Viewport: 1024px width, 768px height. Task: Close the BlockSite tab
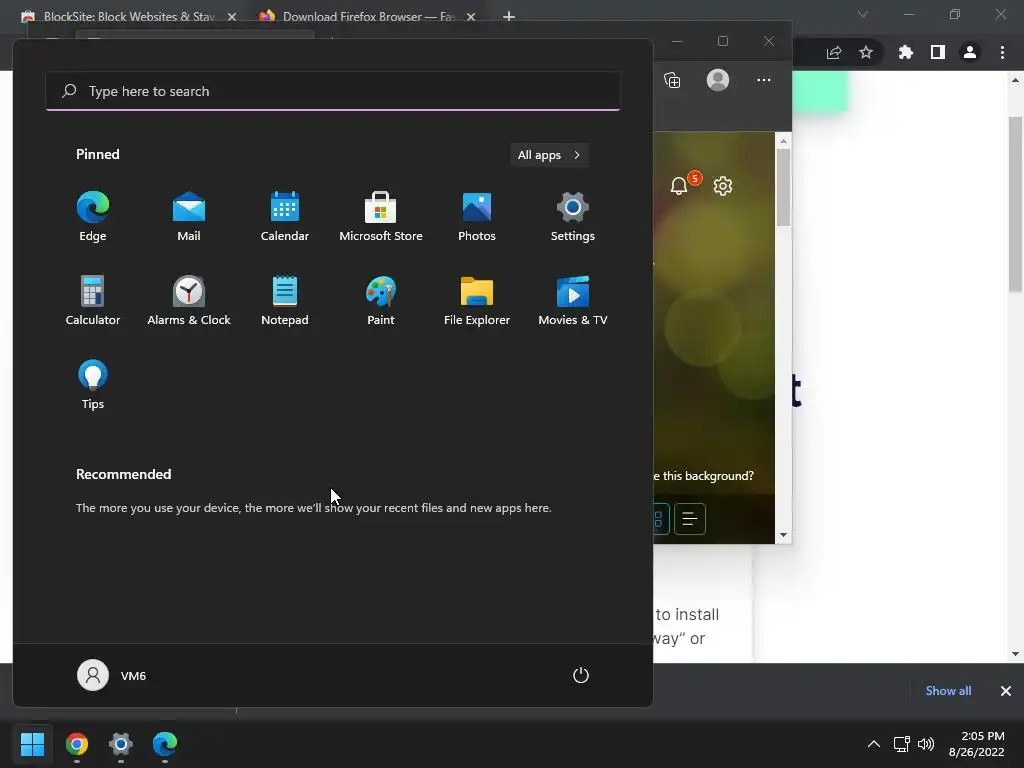pos(232,17)
